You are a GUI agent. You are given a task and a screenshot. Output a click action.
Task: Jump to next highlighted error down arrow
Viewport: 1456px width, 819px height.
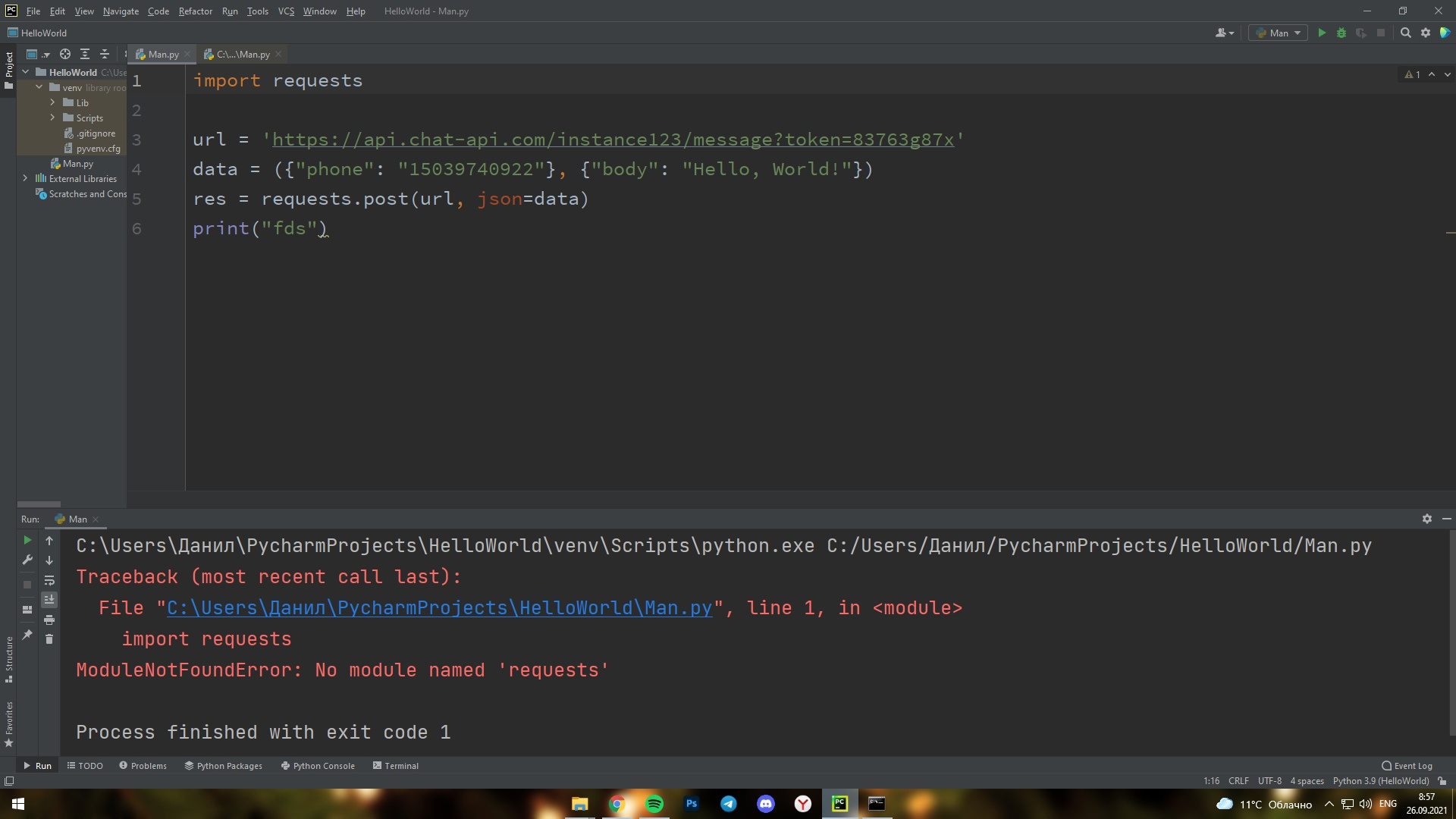(x=1447, y=74)
